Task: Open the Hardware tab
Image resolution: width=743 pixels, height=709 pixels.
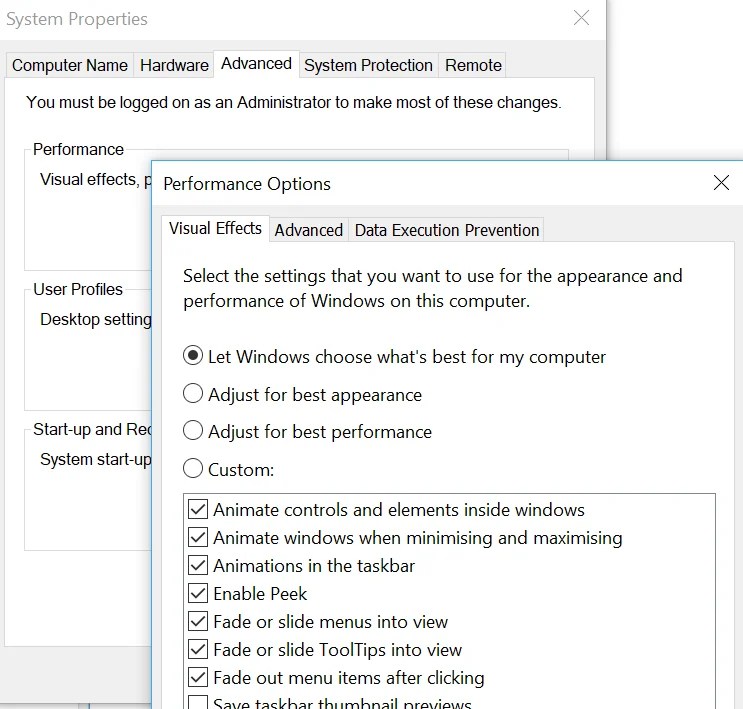Action: pyautogui.click(x=174, y=65)
